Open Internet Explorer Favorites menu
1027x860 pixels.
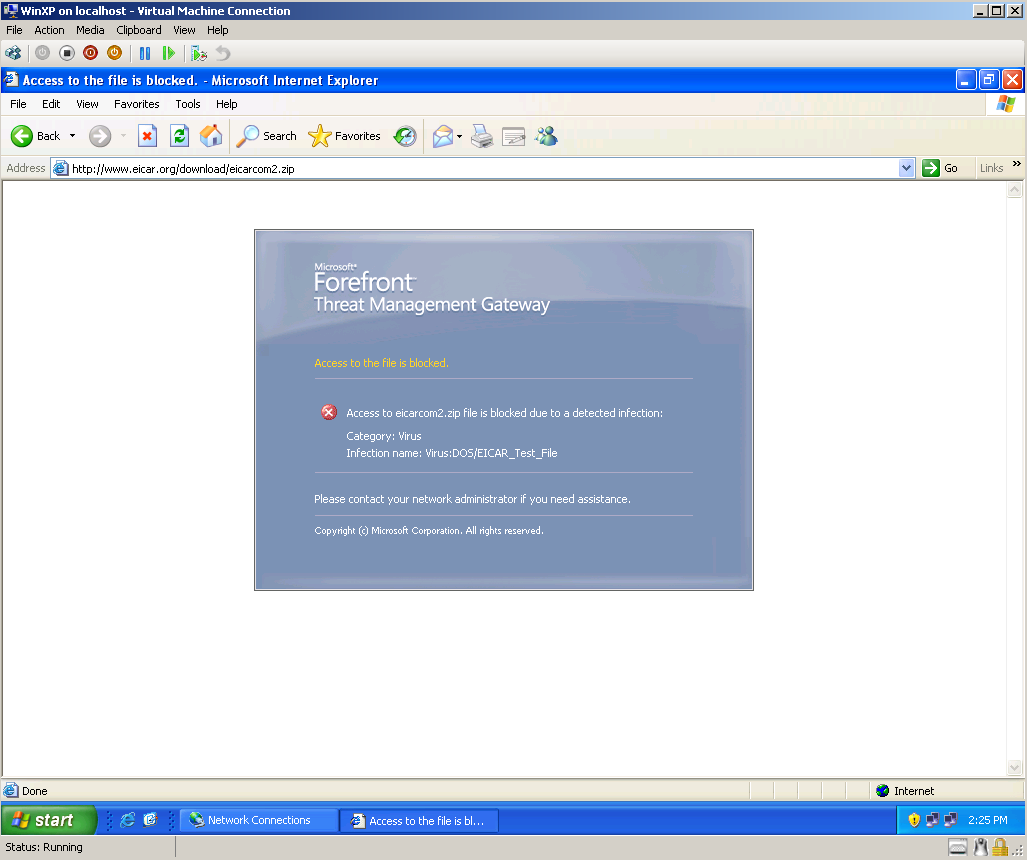tap(136, 104)
